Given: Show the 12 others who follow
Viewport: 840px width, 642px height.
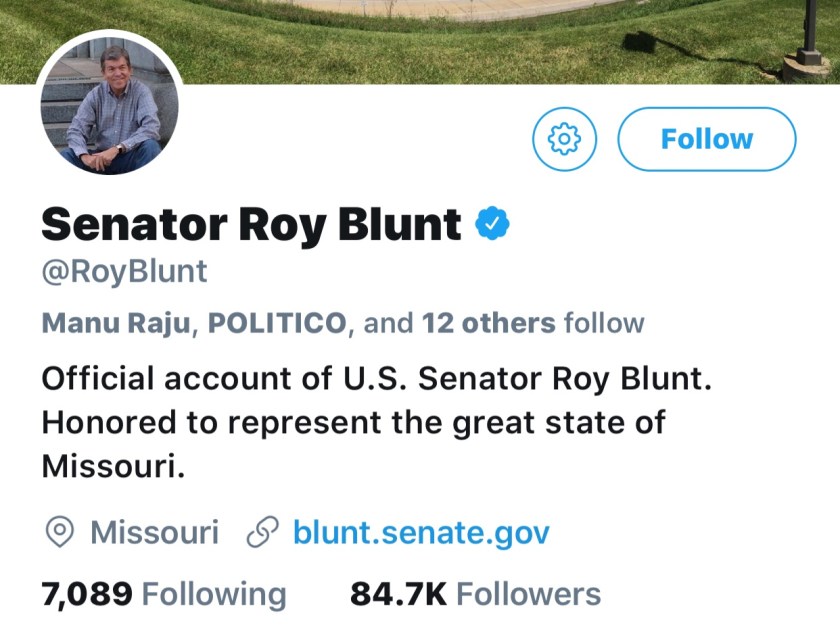Looking at the screenshot, I should (x=488, y=323).
